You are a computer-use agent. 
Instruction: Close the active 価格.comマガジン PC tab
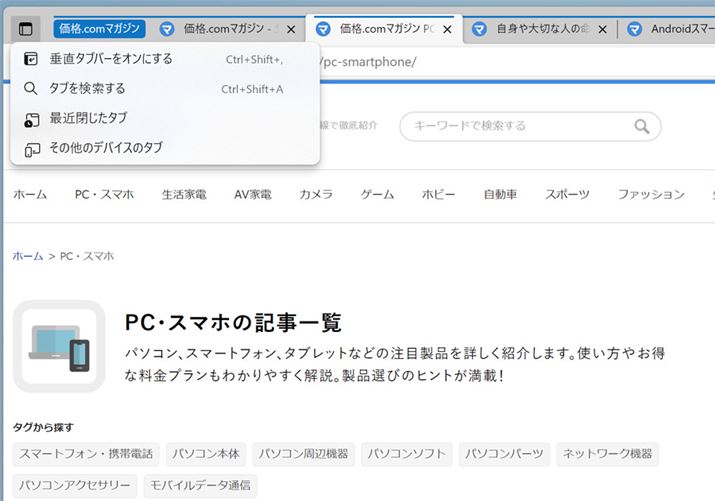point(447,30)
